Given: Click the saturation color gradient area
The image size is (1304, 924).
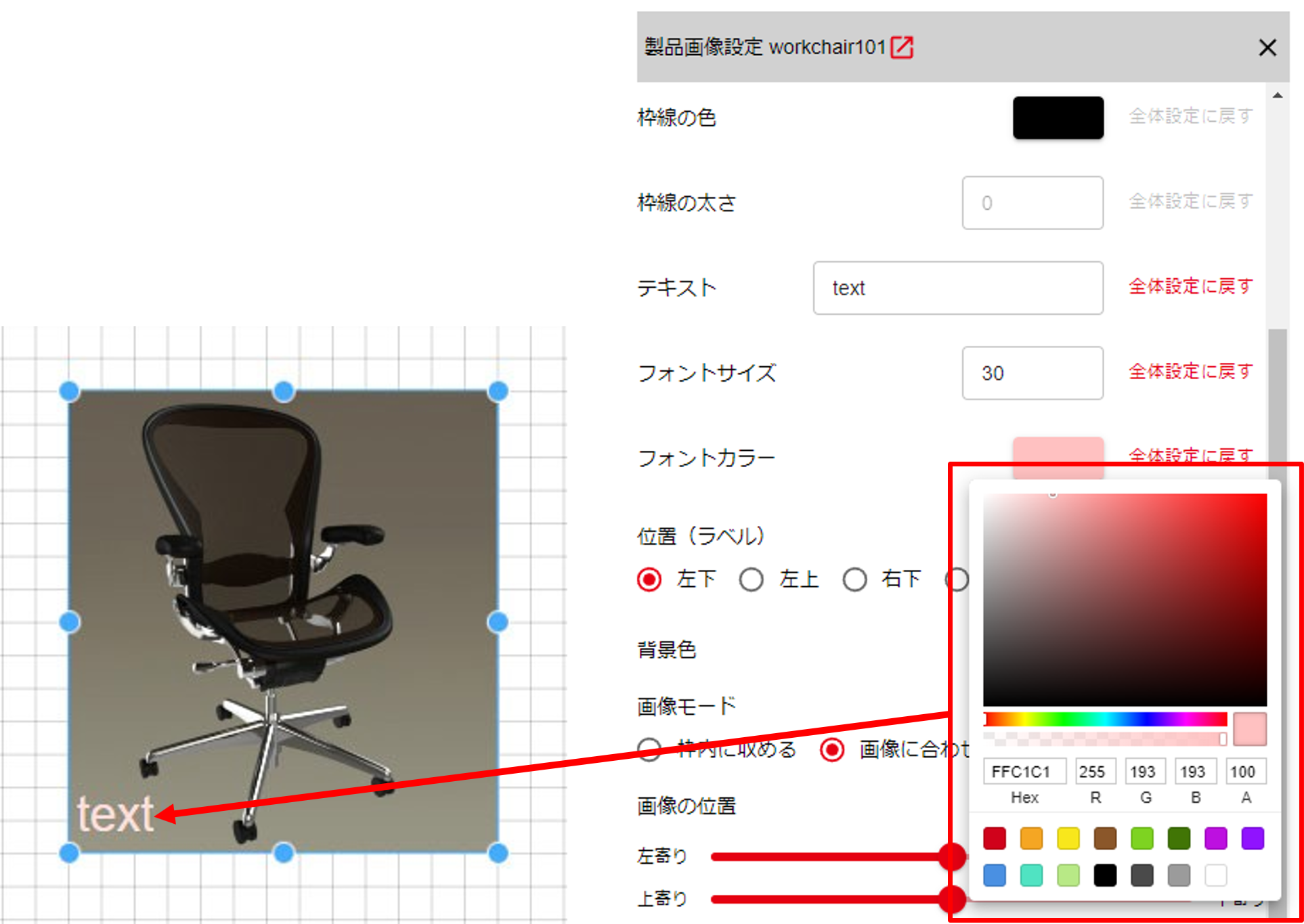Looking at the screenshot, I should point(1125,600).
